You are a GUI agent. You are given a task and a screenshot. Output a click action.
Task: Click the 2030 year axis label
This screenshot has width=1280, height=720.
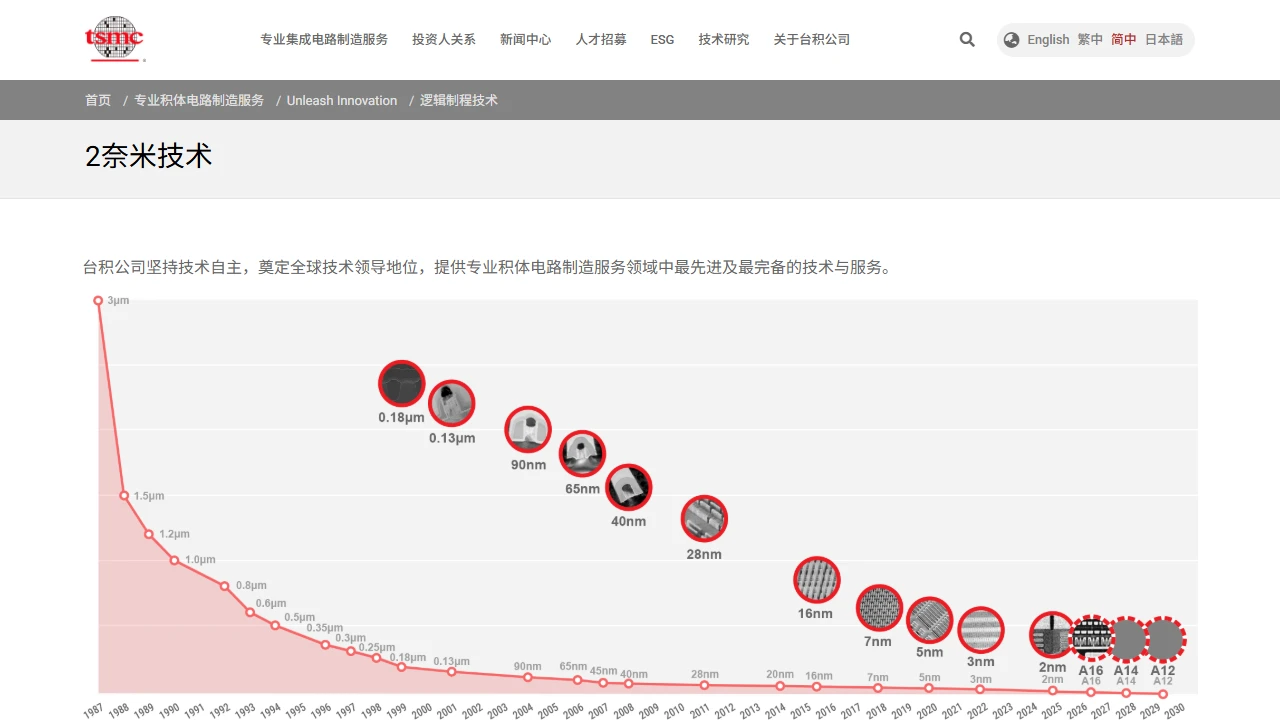tap(1176, 710)
